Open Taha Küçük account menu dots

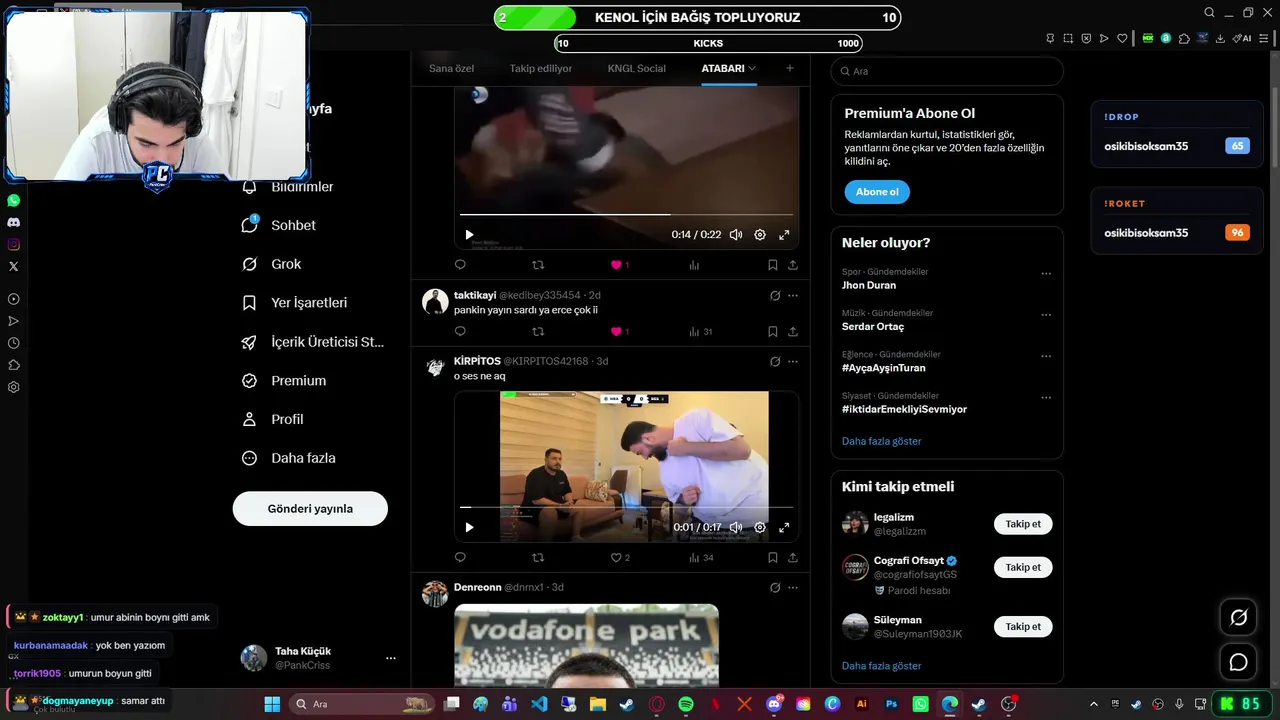click(x=391, y=658)
